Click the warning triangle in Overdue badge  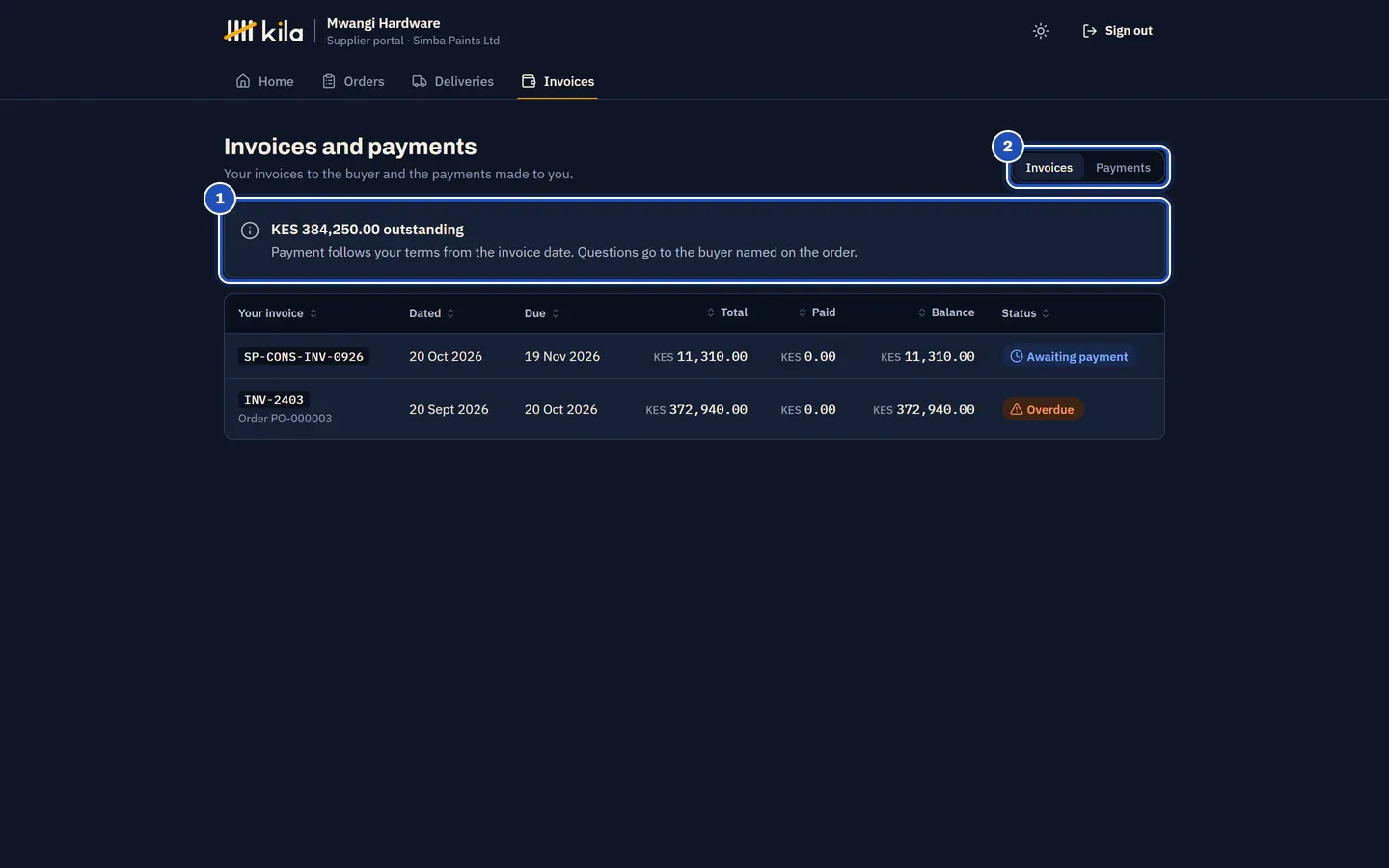tap(1017, 410)
